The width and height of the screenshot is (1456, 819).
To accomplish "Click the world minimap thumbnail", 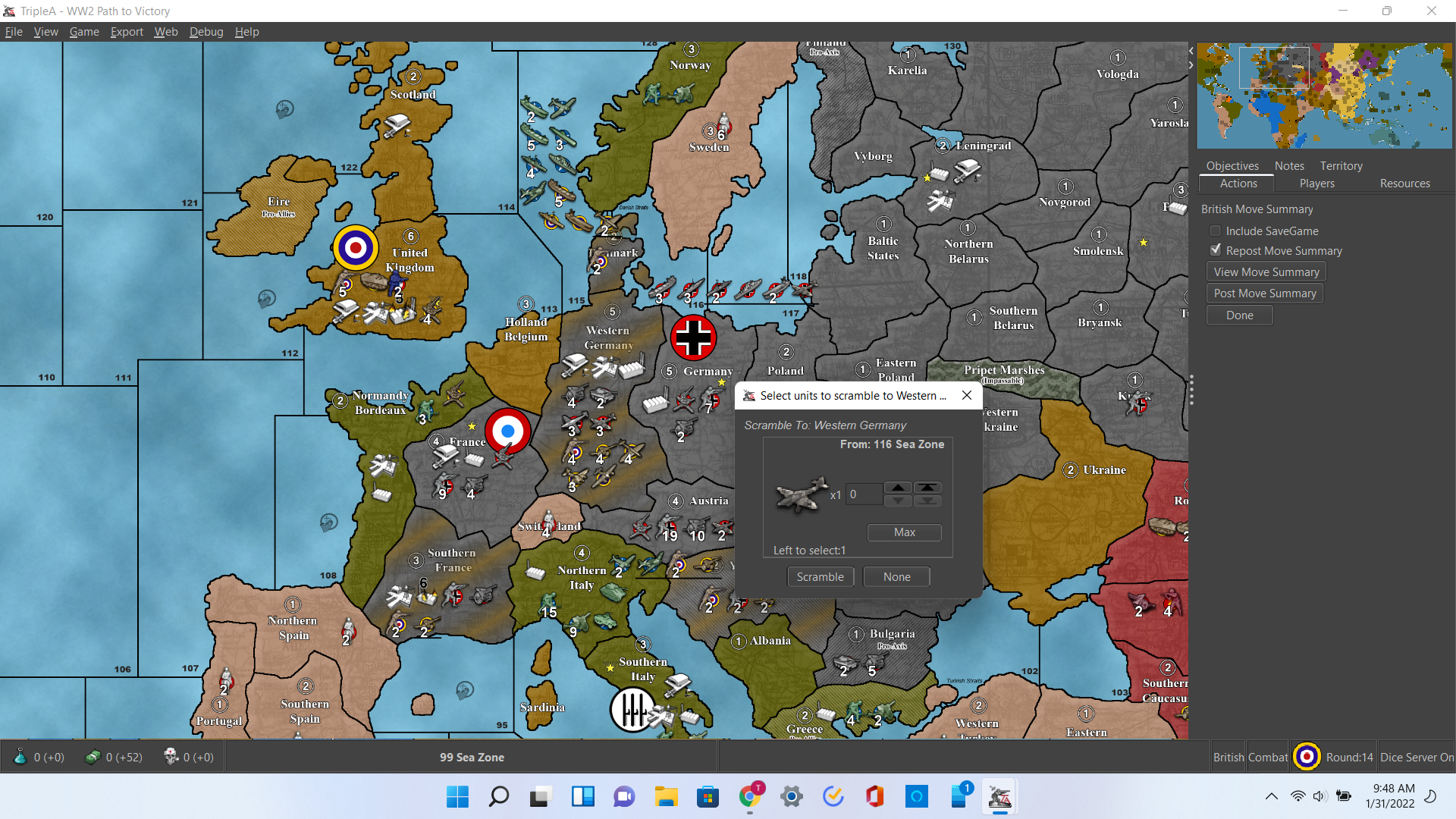I will click(x=1324, y=96).
